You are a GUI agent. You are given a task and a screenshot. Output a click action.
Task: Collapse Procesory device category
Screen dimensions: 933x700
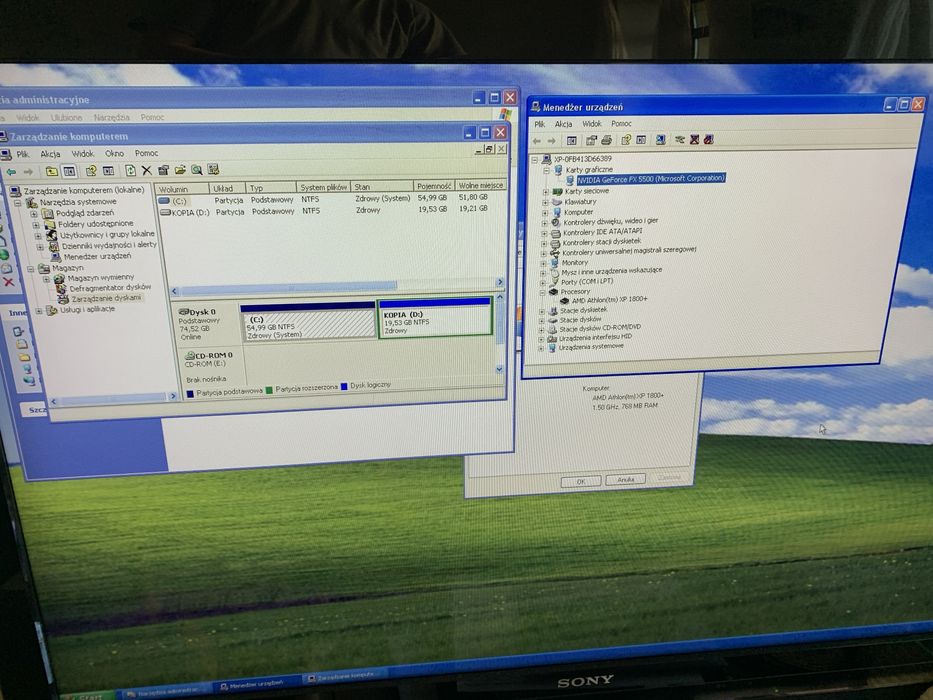543,292
